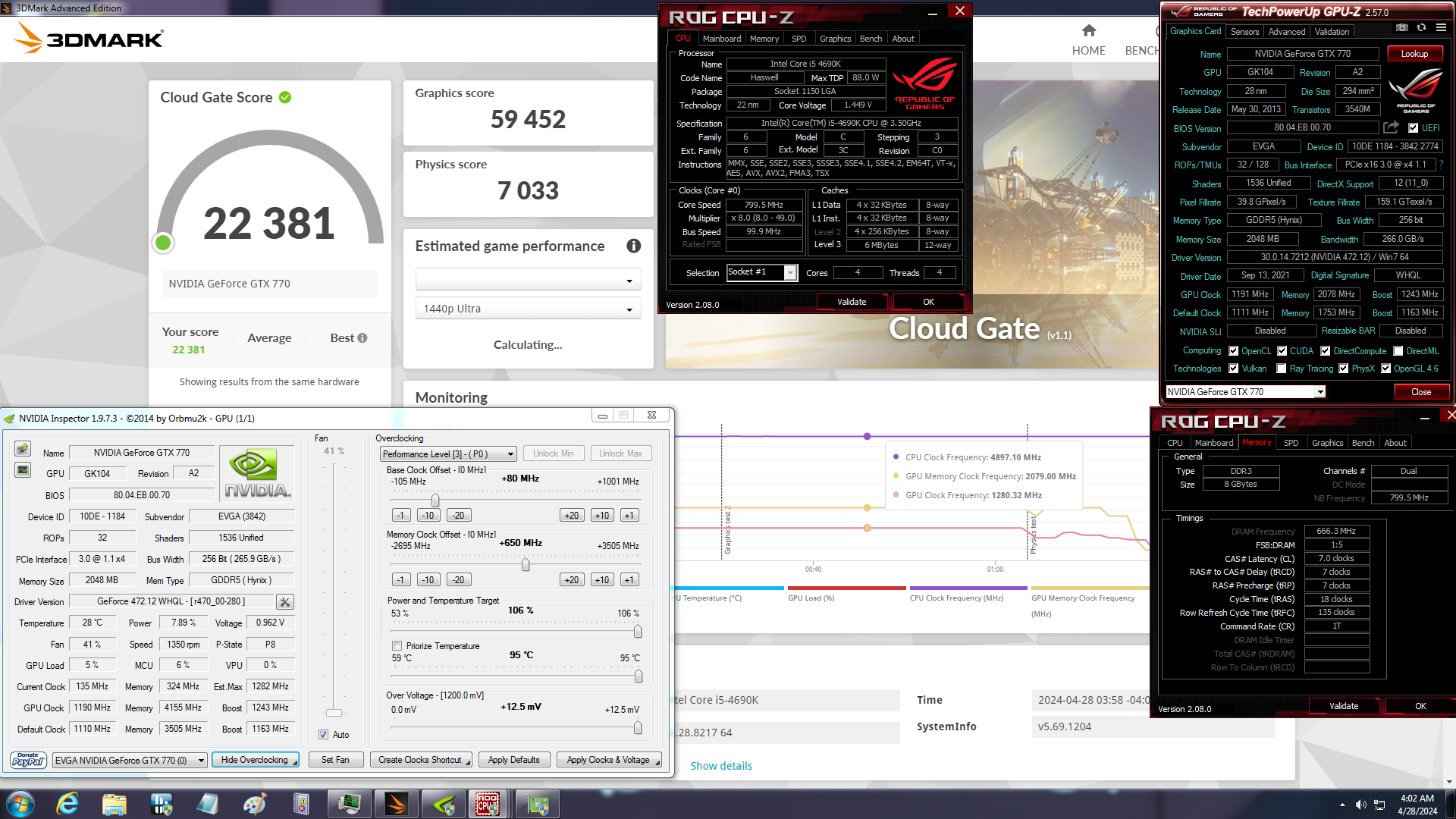Switch to ROG CPU-Z in the taskbar
The width and height of the screenshot is (1456, 819).
click(488, 804)
